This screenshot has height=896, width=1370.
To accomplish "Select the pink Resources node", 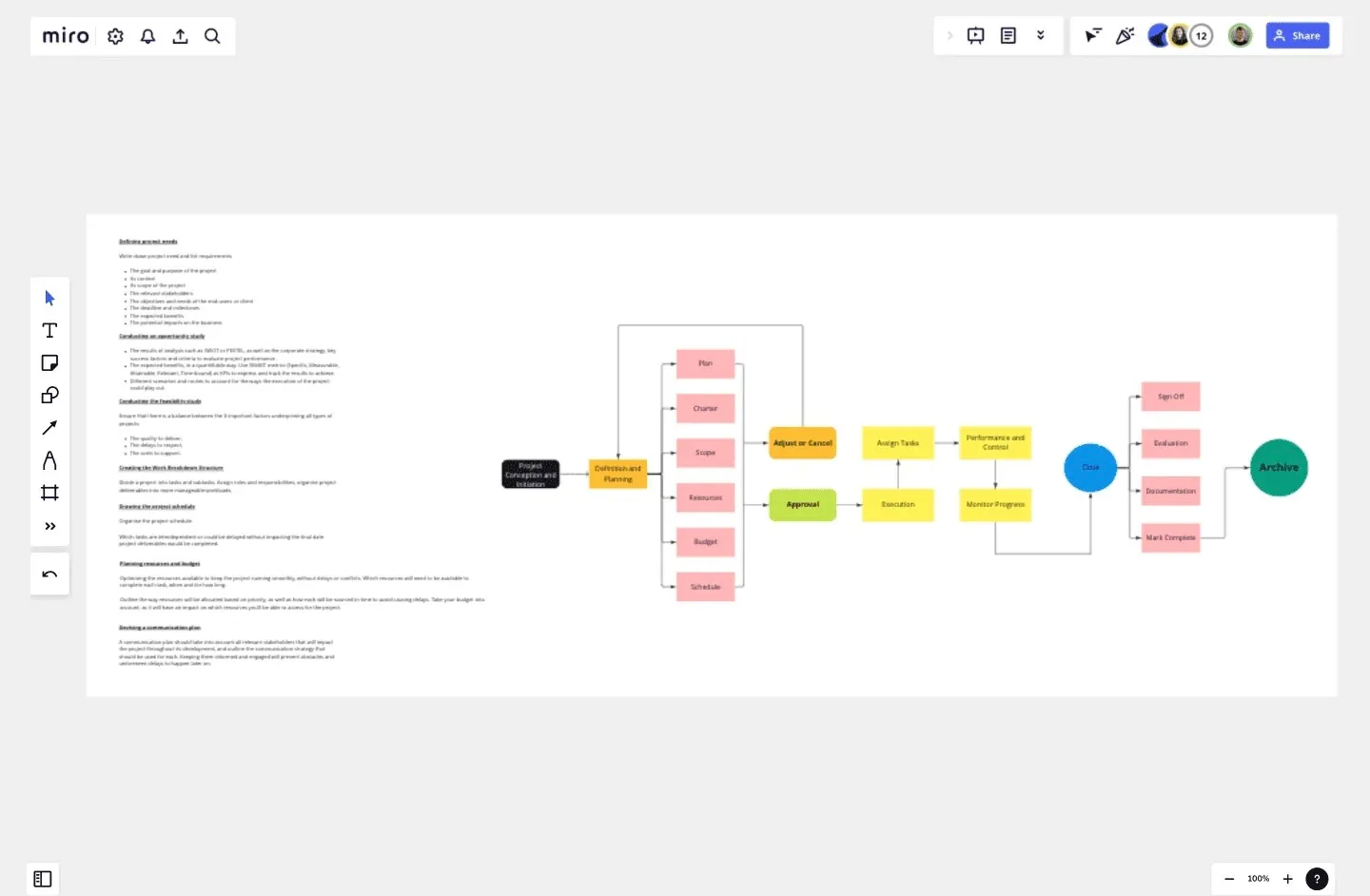I will click(705, 497).
